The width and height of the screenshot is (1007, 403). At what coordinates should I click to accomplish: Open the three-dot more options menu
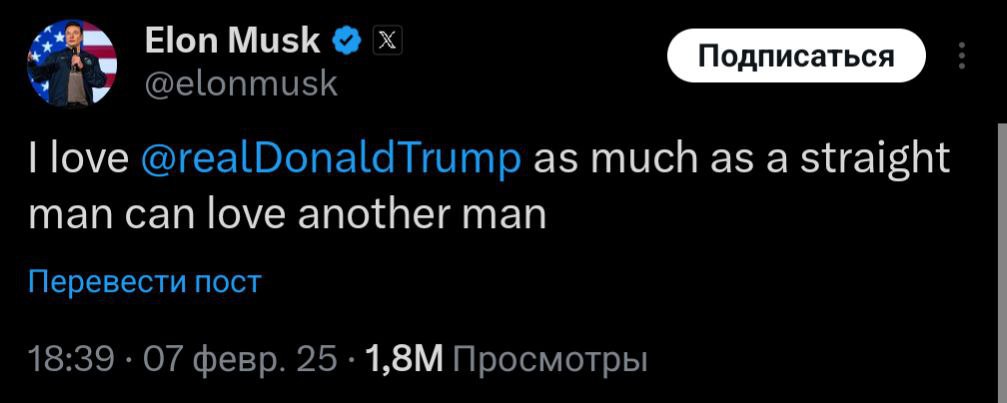click(961, 56)
